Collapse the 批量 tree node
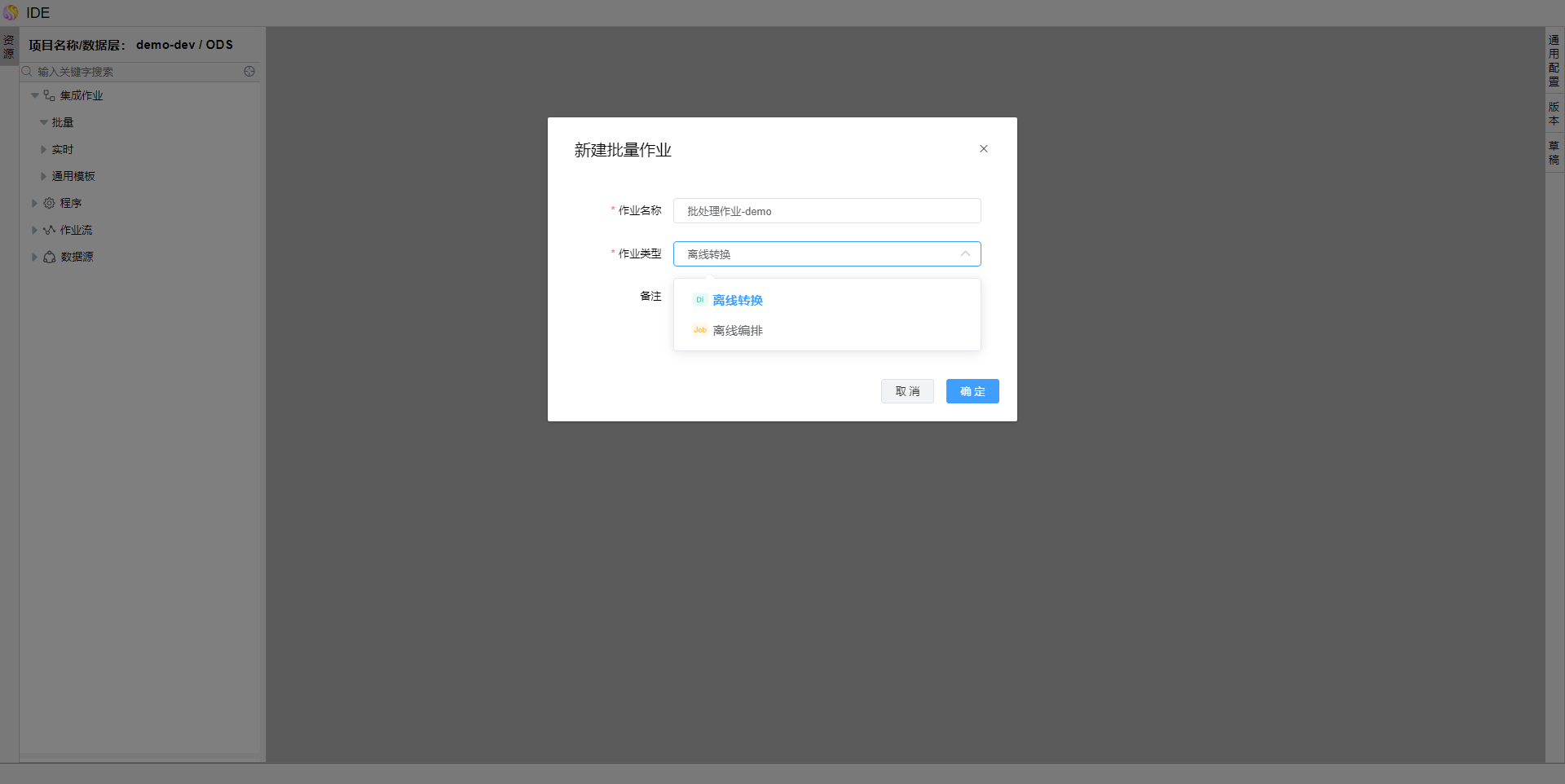 (43, 123)
